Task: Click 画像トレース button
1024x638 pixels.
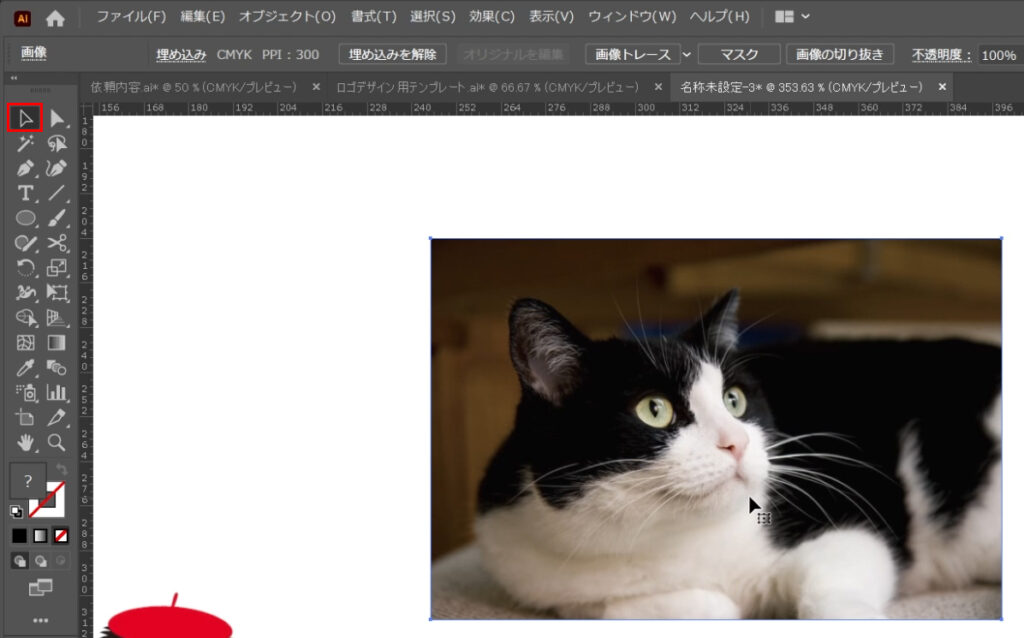Action: pos(633,55)
